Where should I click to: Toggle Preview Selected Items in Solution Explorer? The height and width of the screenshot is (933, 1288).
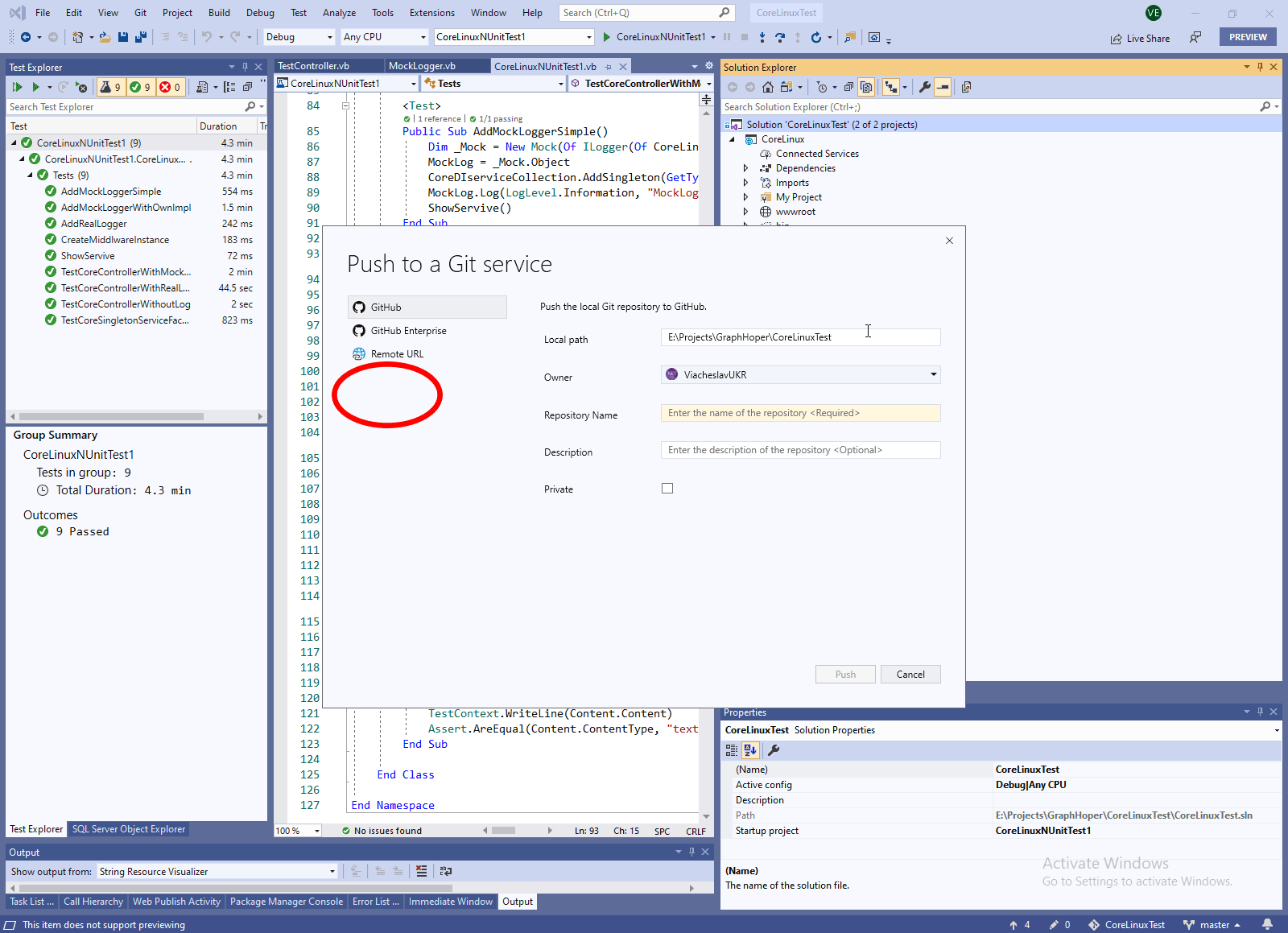click(x=943, y=87)
